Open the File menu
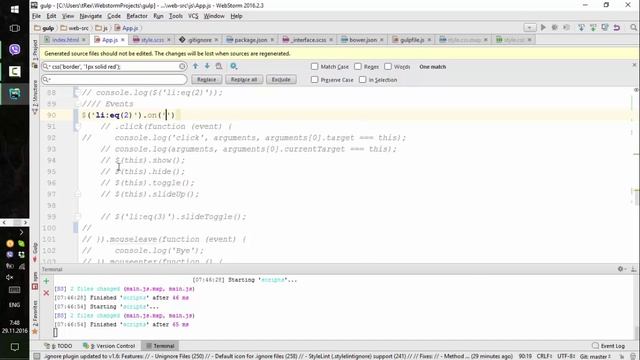This screenshot has width=640, height=360. 36,16
